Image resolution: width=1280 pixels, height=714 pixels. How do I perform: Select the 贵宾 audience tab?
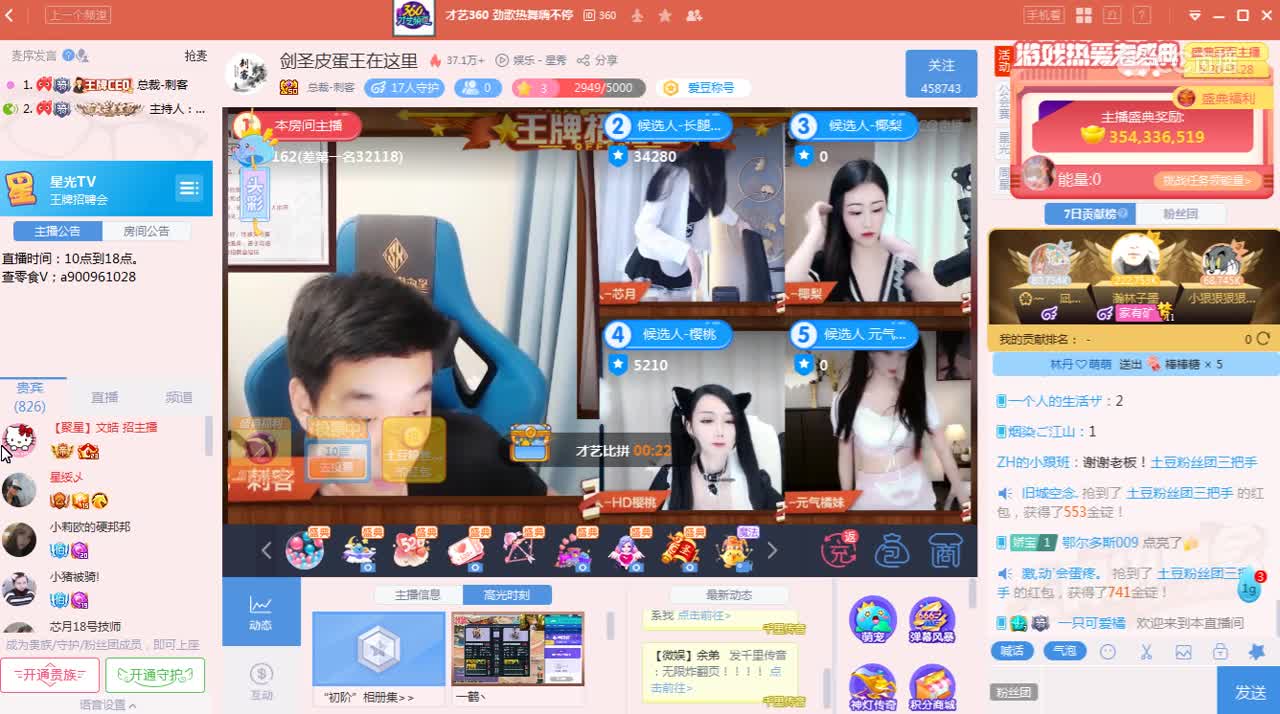(x=30, y=397)
